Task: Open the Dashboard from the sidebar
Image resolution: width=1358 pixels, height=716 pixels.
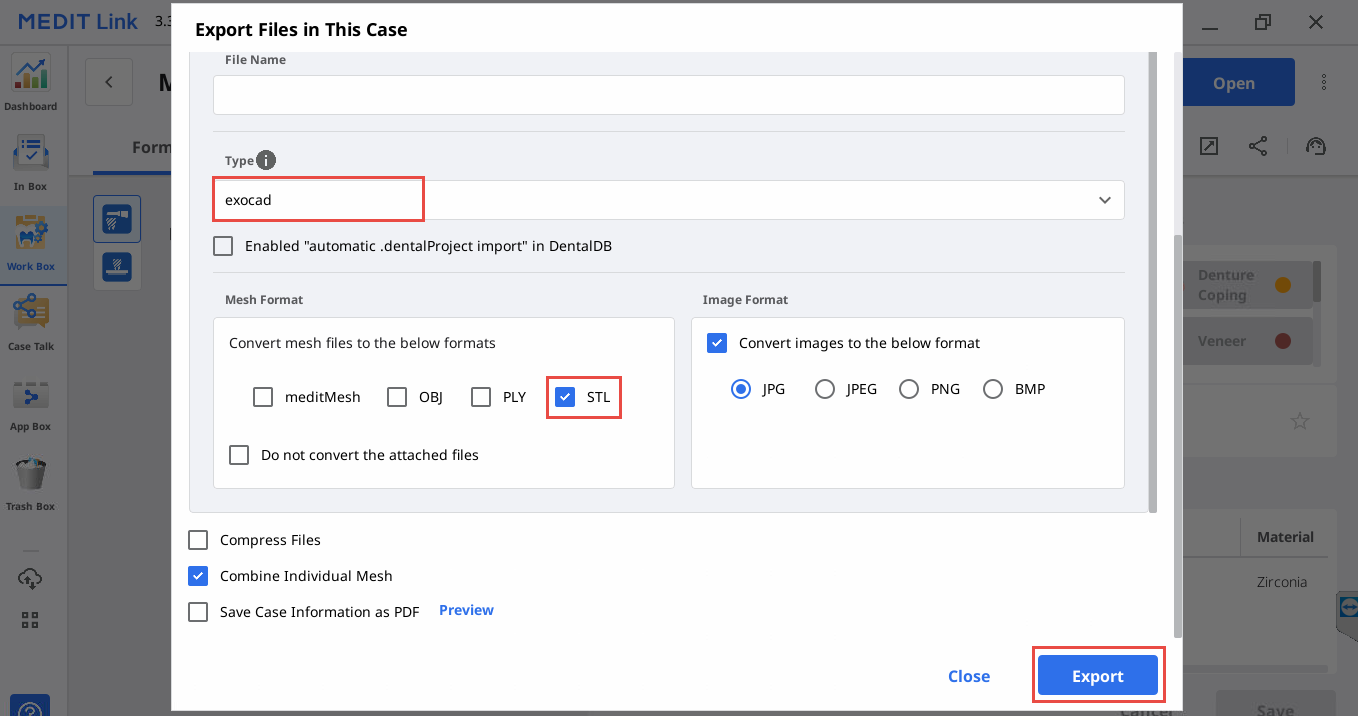Action: 30,80
